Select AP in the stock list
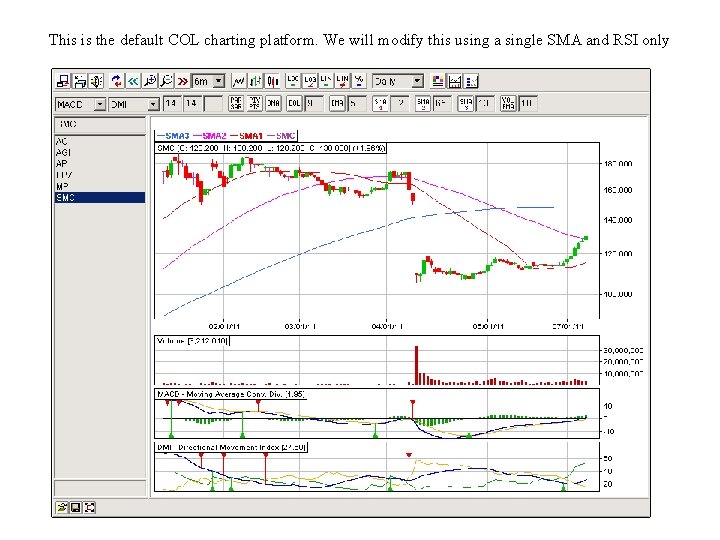The width and height of the screenshot is (720, 540). 100,163
